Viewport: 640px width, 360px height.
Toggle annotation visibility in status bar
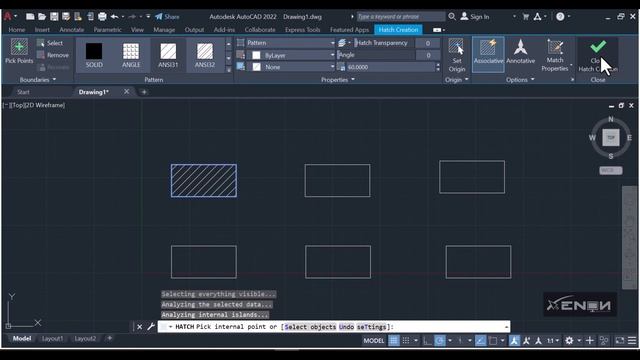coord(514,340)
